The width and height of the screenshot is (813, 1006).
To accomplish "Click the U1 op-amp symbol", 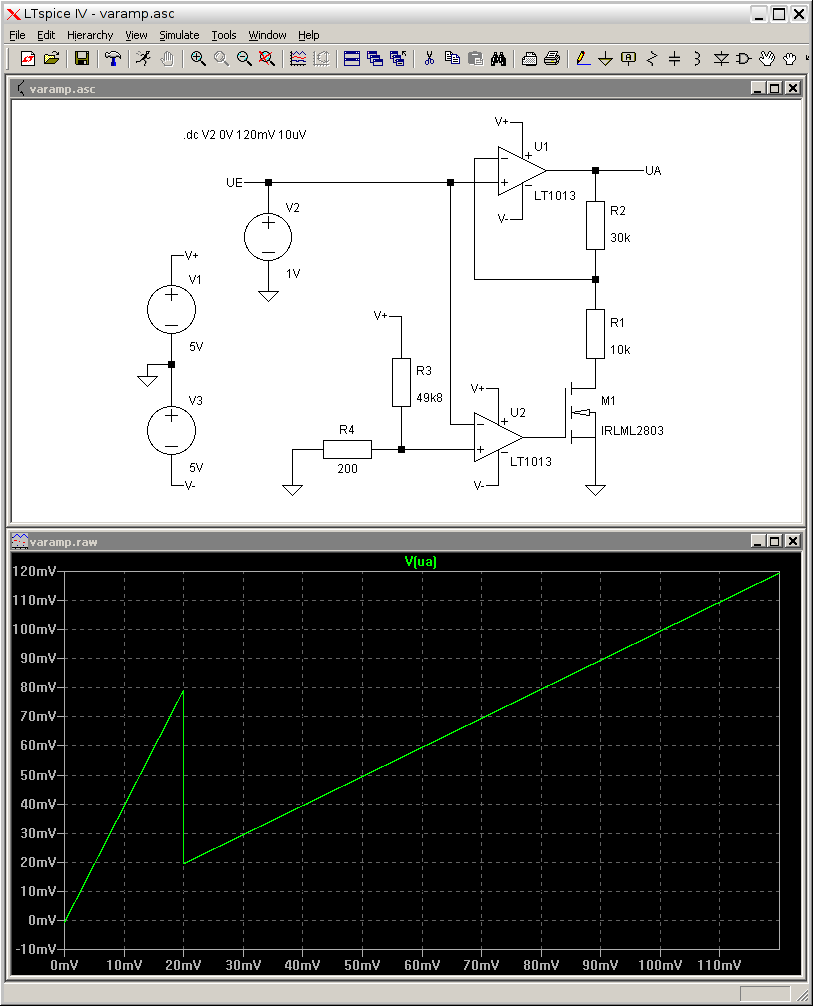I will 522,171.
